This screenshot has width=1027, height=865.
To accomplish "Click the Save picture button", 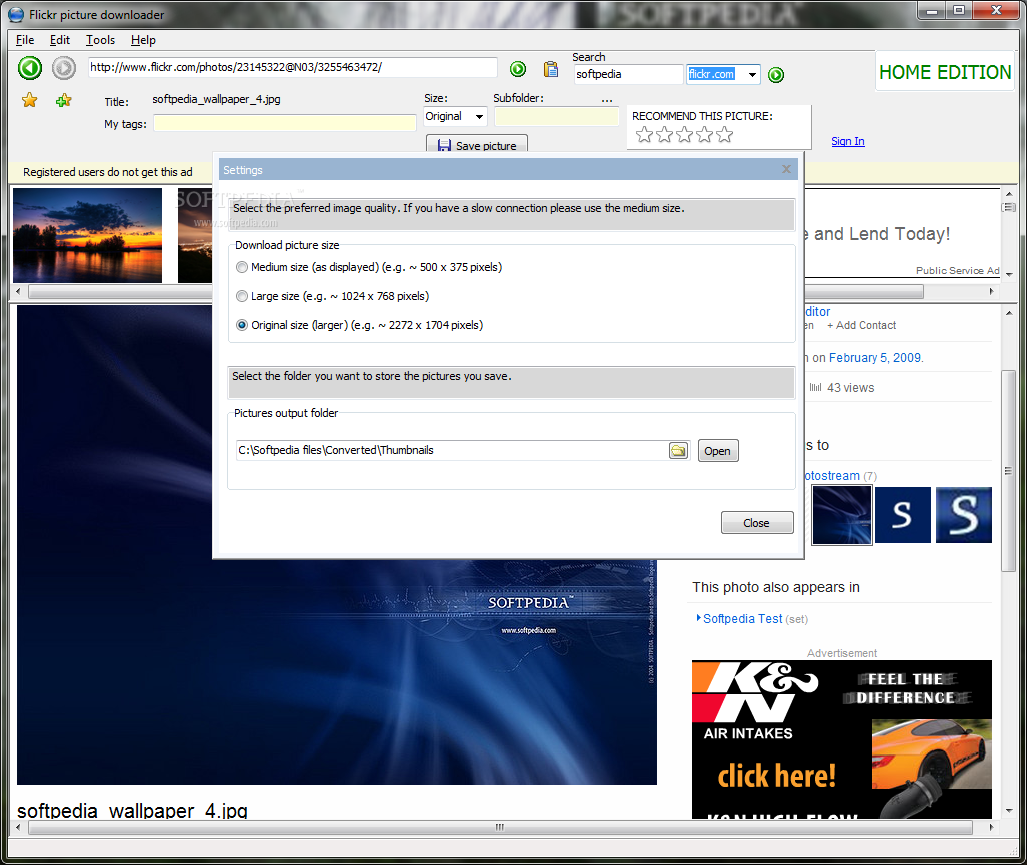I will (477, 144).
